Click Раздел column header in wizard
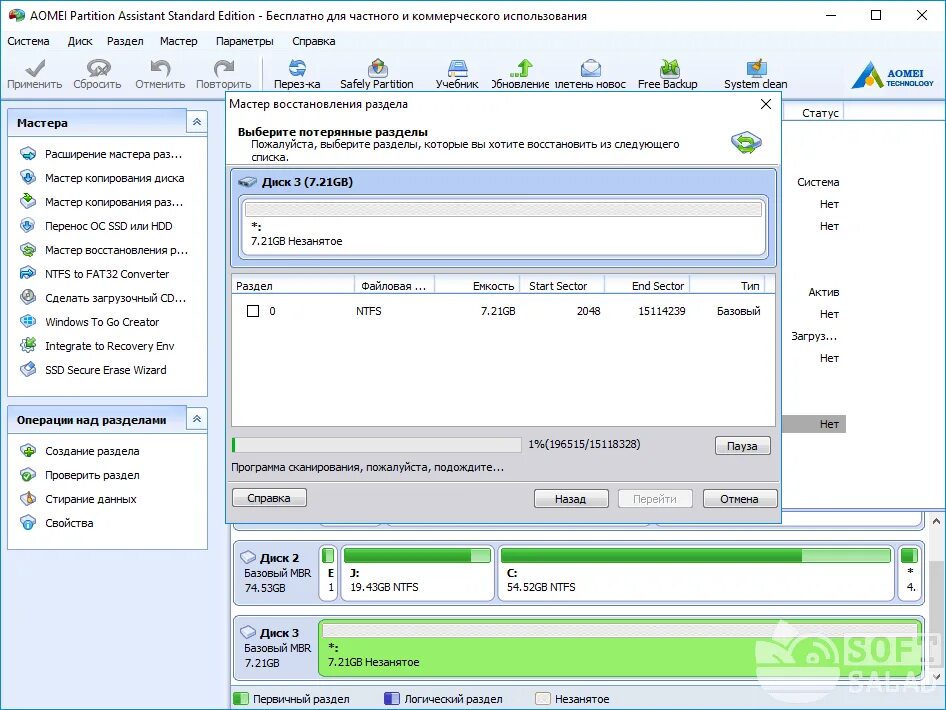 [x=293, y=286]
